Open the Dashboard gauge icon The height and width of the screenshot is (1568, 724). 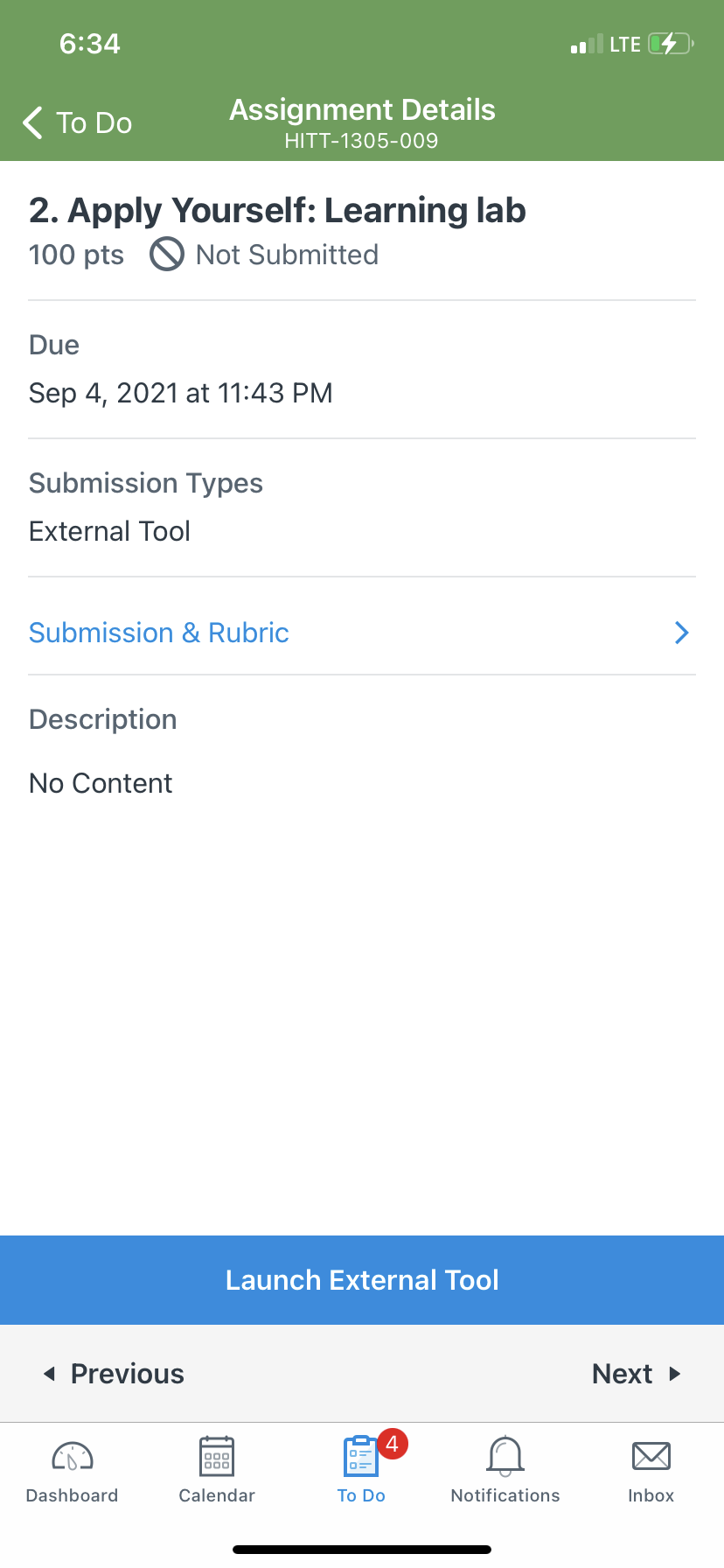tap(73, 1456)
